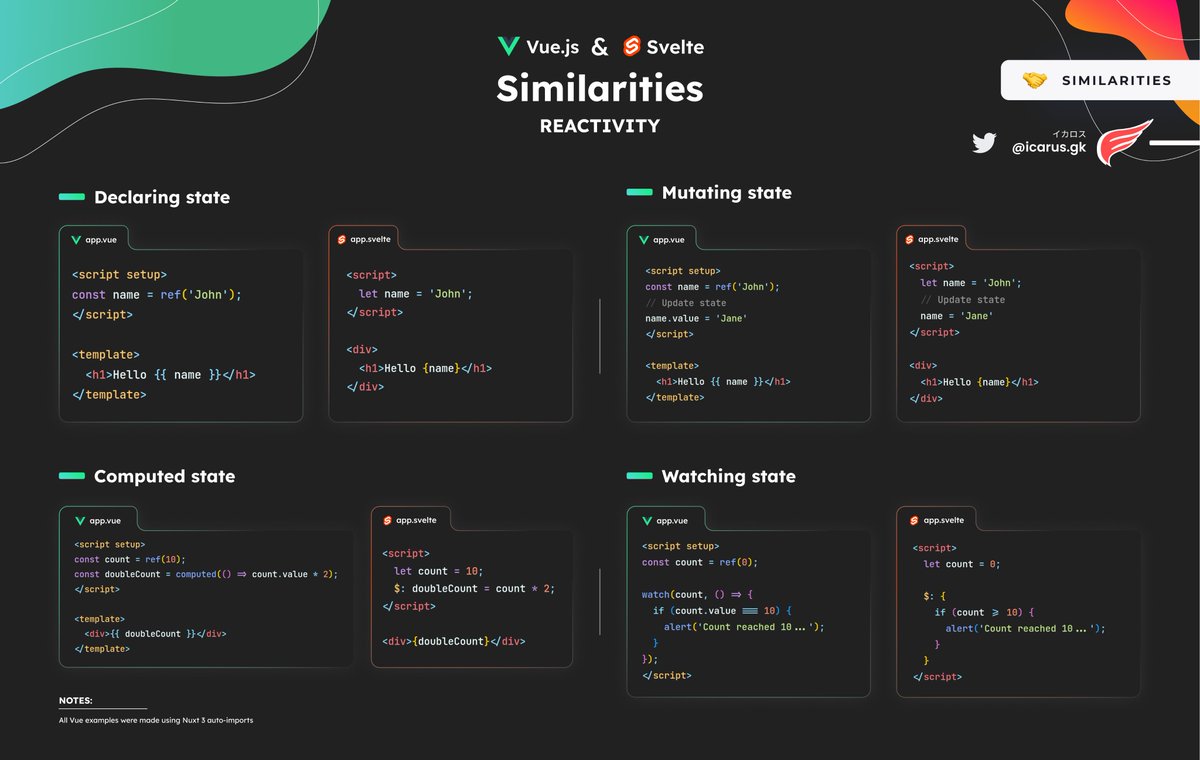
Task: Click the large 'Similarities' title
Action: [600, 89]
